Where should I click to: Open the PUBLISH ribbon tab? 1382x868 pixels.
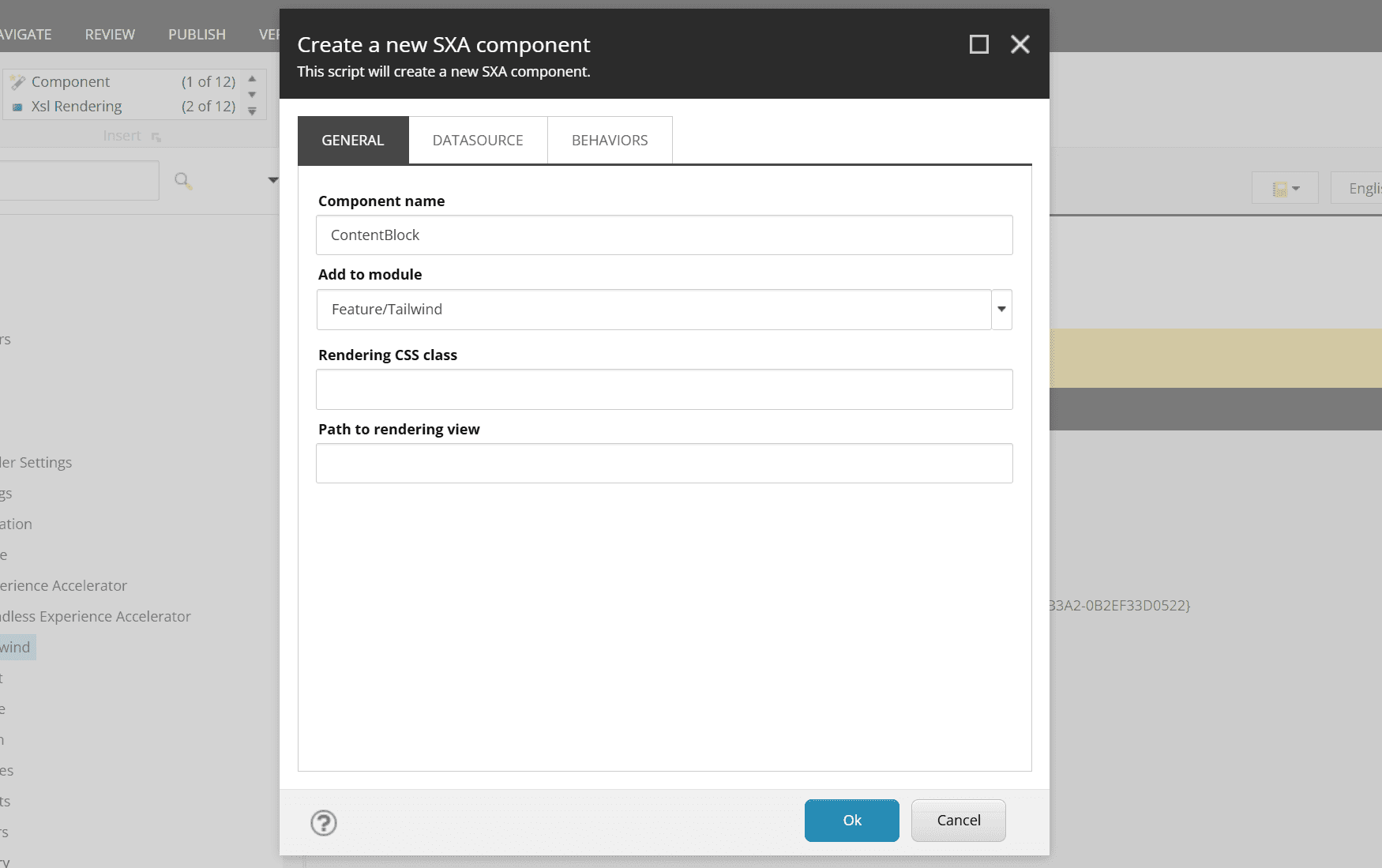pyautogui.click(x=197, y=35)
